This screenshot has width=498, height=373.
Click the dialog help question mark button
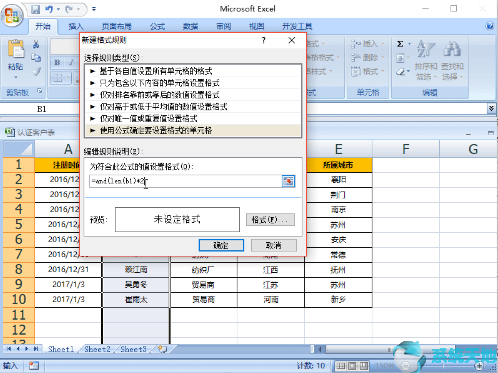tap(263, 40)
